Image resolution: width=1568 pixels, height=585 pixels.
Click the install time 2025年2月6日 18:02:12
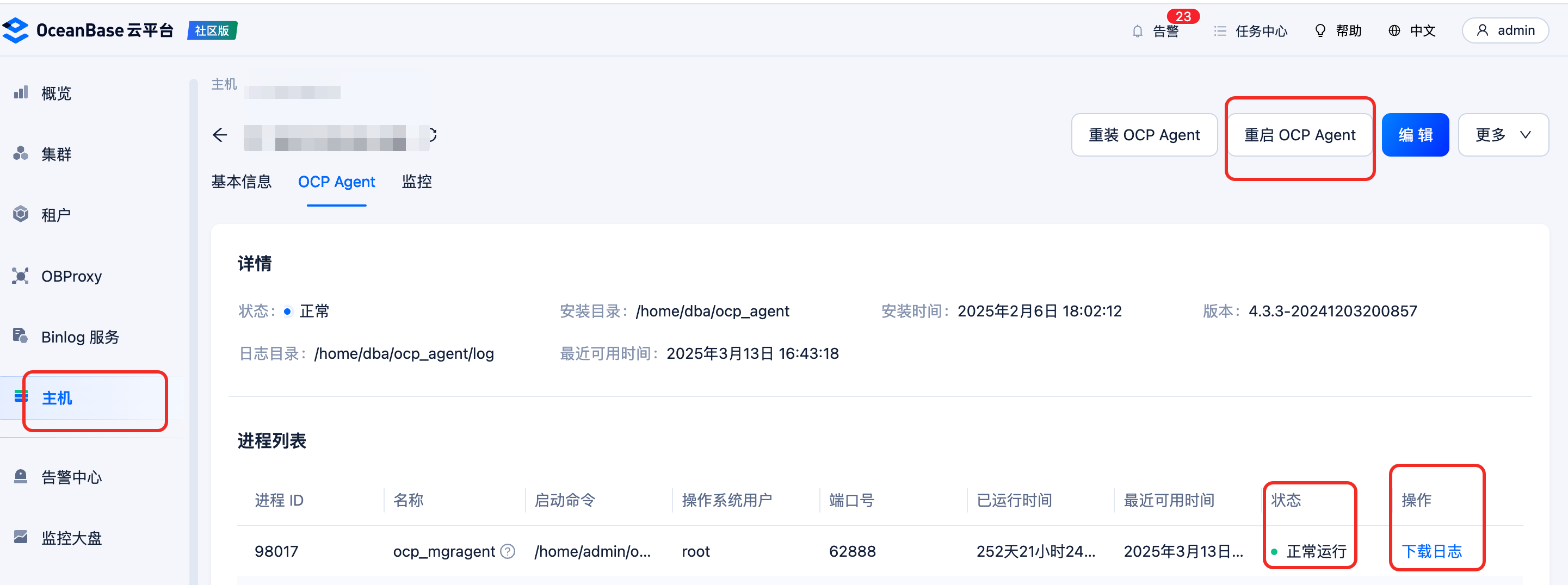(1040, 312)
